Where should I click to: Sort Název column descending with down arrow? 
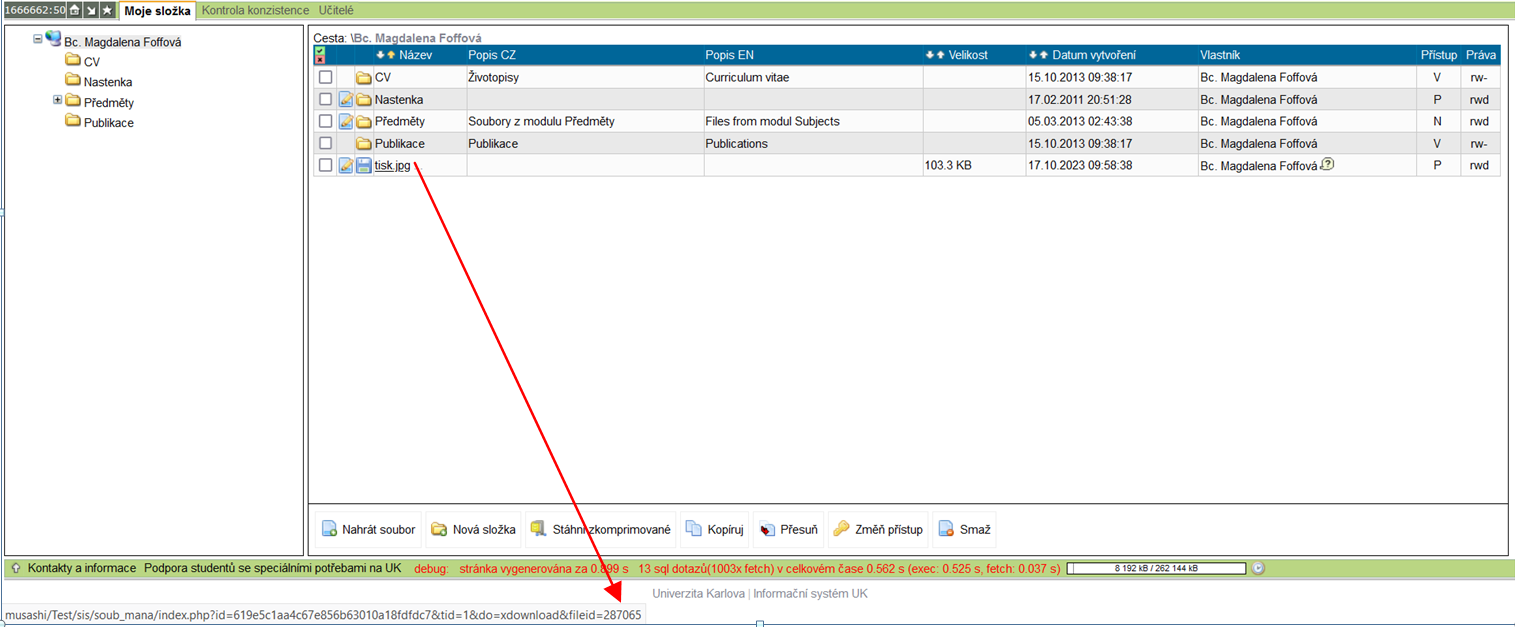(x=380, y=55)
